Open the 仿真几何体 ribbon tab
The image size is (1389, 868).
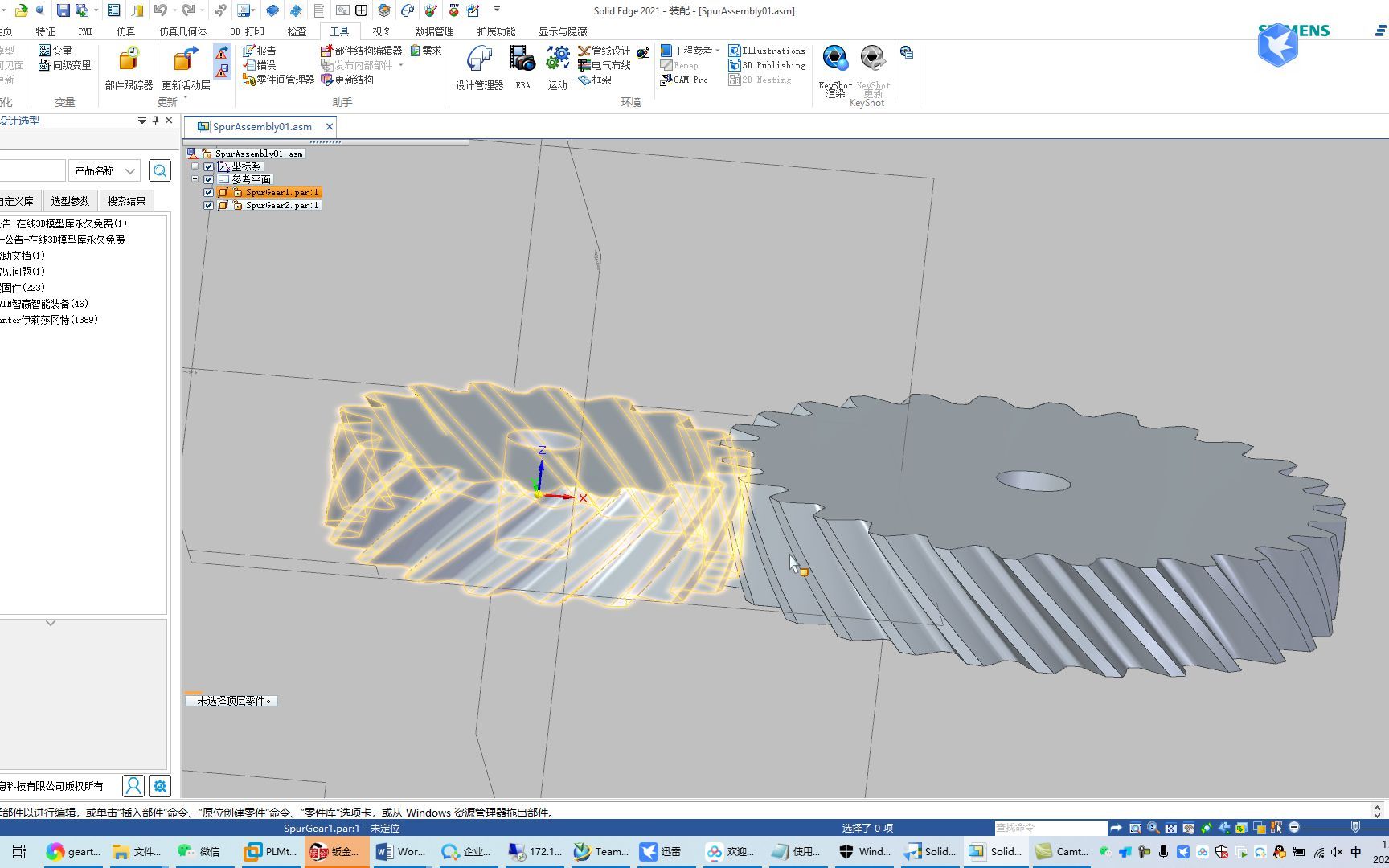point(182,31)
